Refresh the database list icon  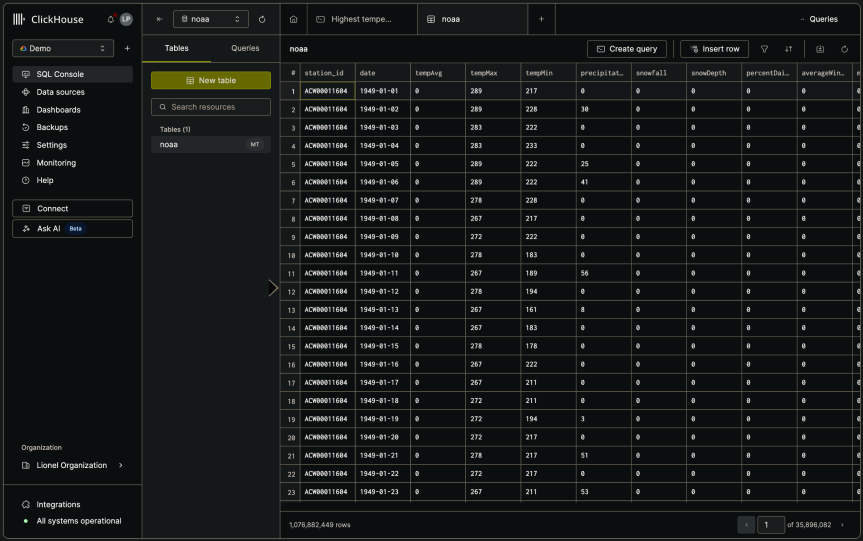[x=262, y=19]
